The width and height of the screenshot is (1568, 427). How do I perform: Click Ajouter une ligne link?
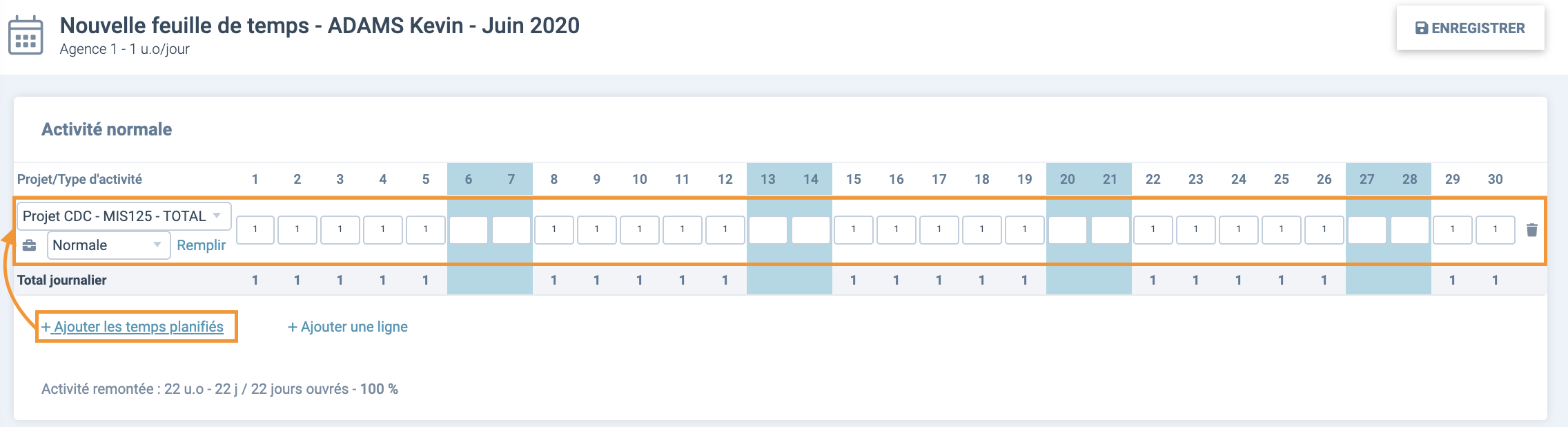coord(348,327)
